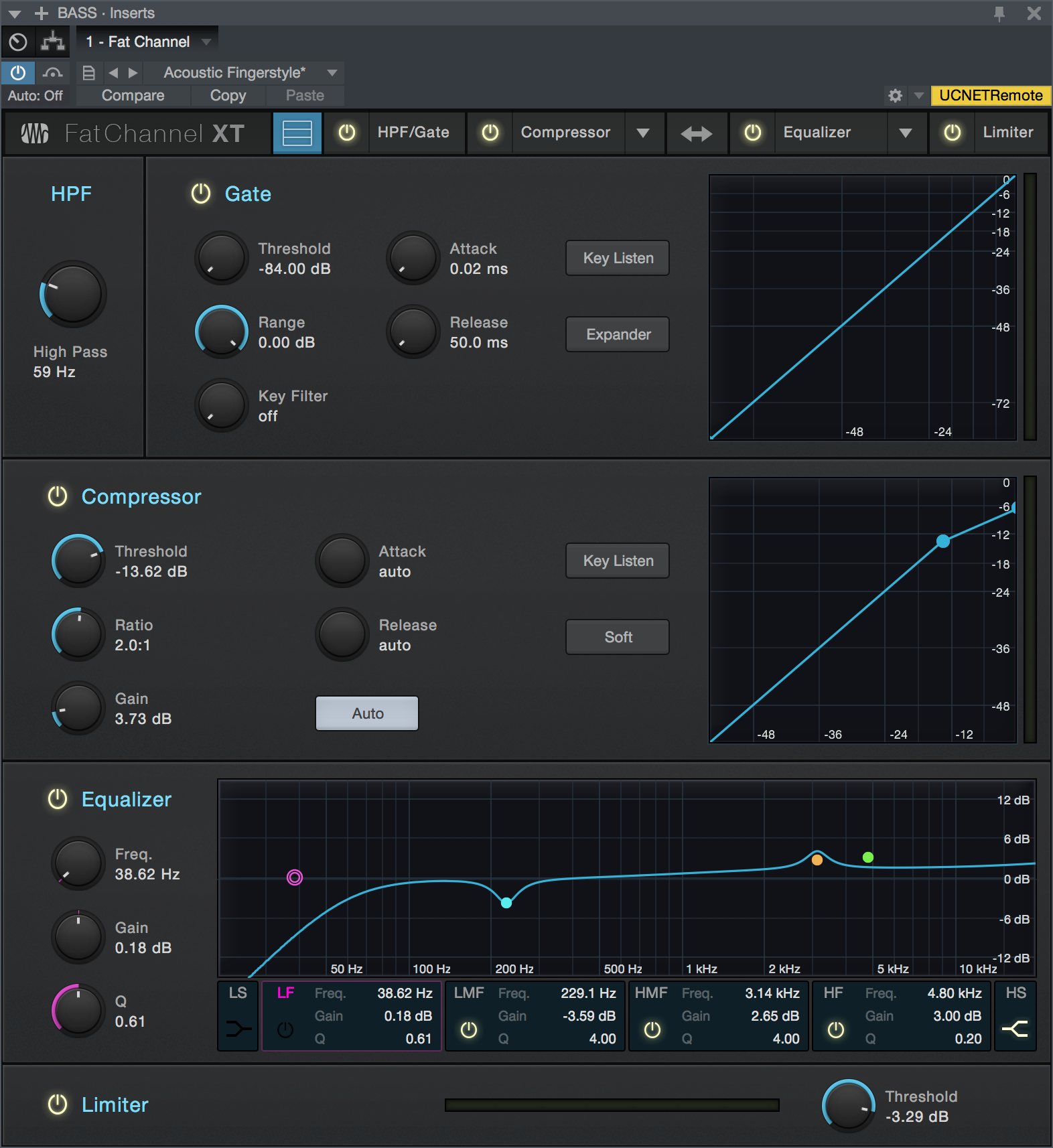
Task: Click the circular bypass-all icon beside routing
Action: click(18, 42)
